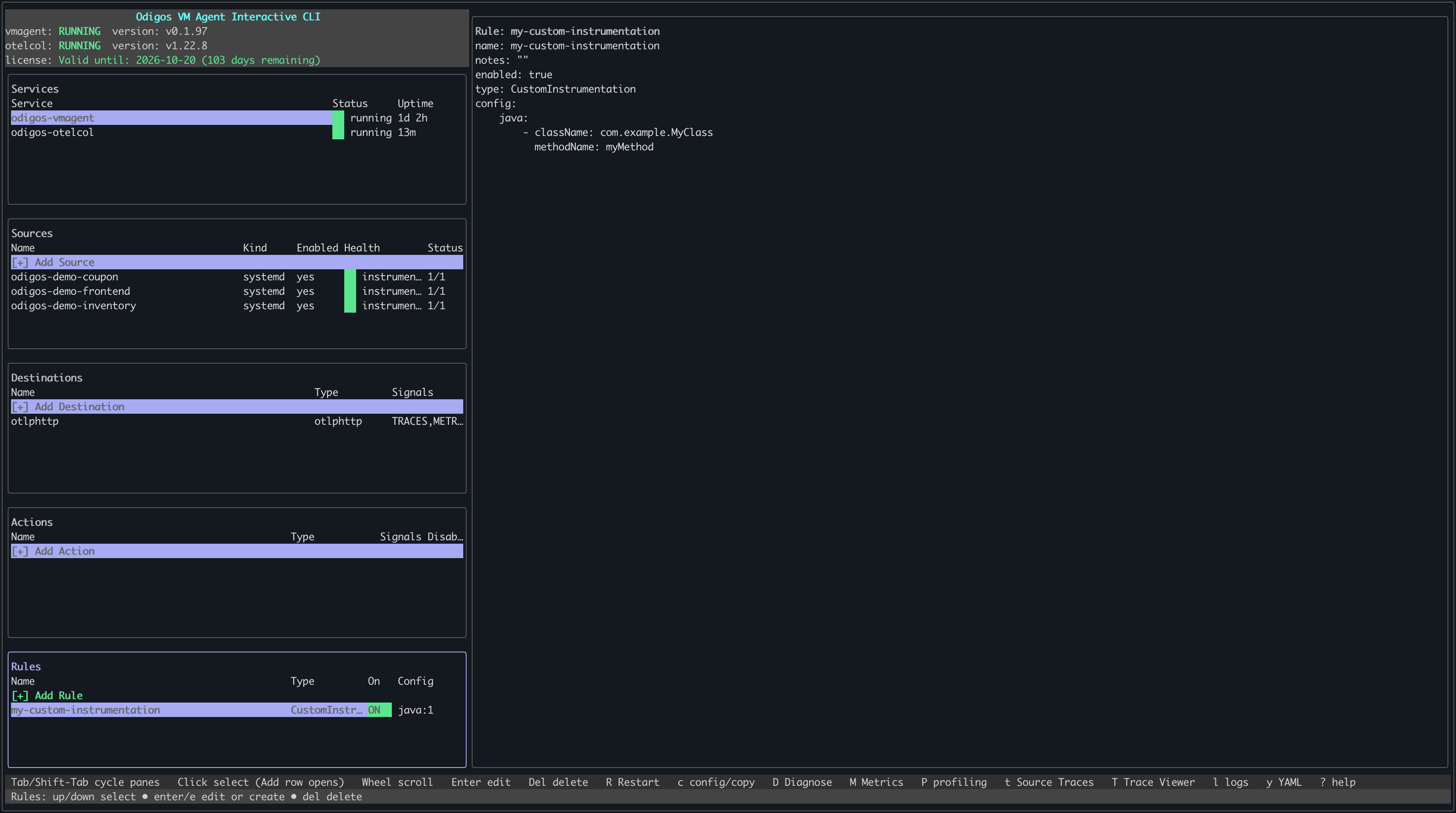The width and height of the screenshot is (1456, 813).
Task: Open the Add Rule row
Action: (x=47, y=695)
